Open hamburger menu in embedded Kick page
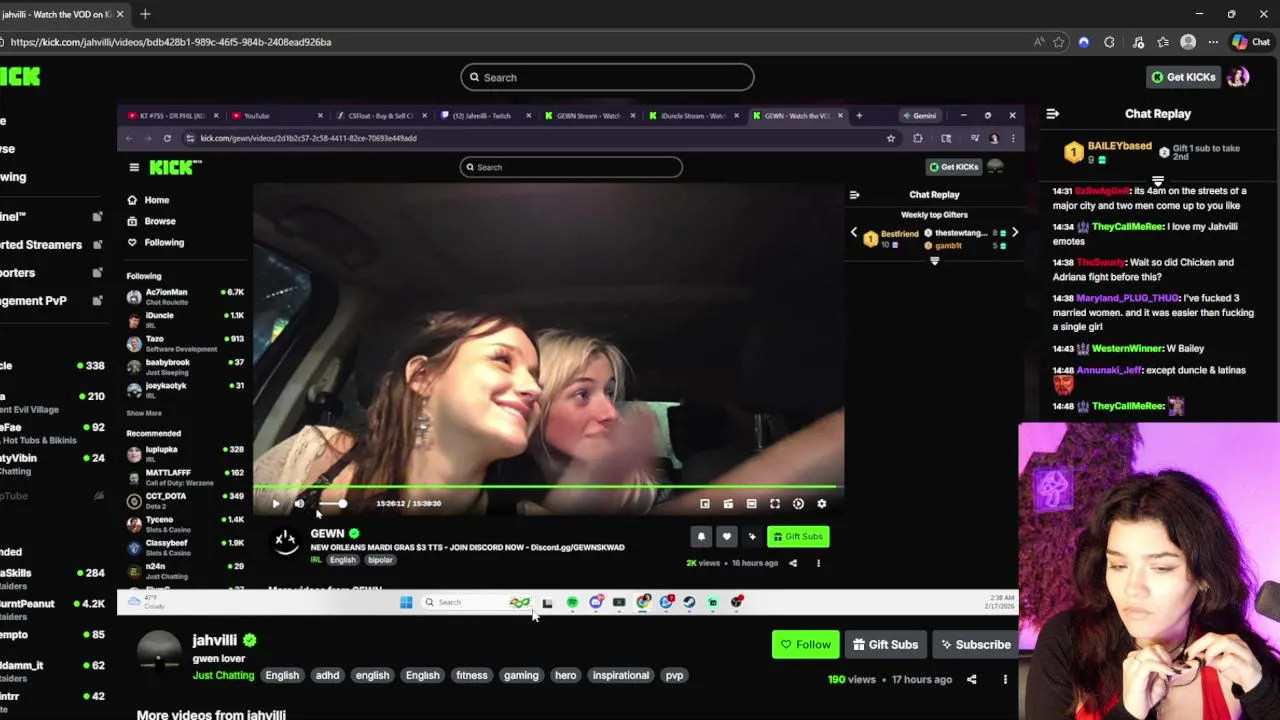 pos(134,167)
